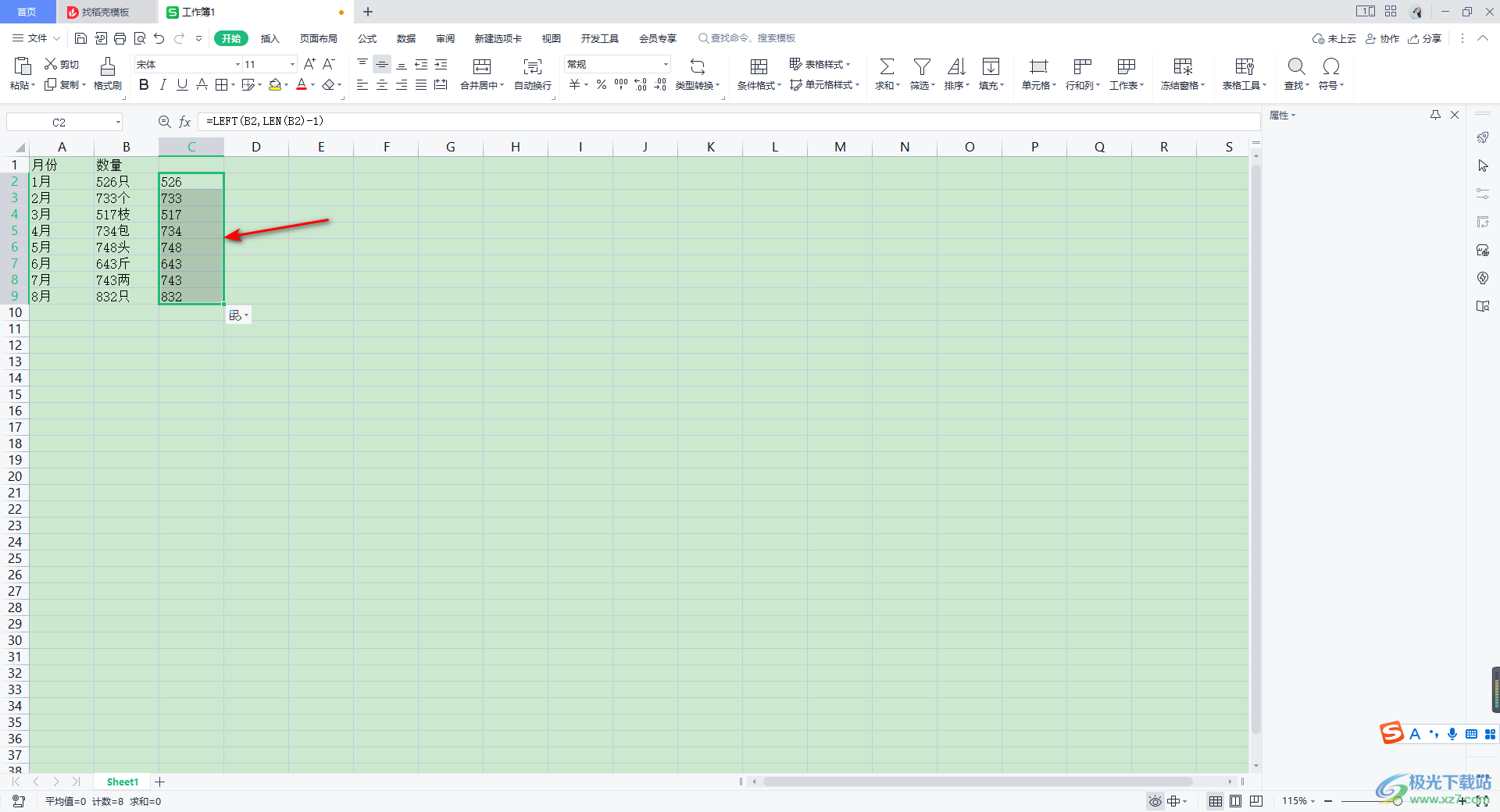Click the Type Conversion (类型转换) icon

tap(698, 66)
